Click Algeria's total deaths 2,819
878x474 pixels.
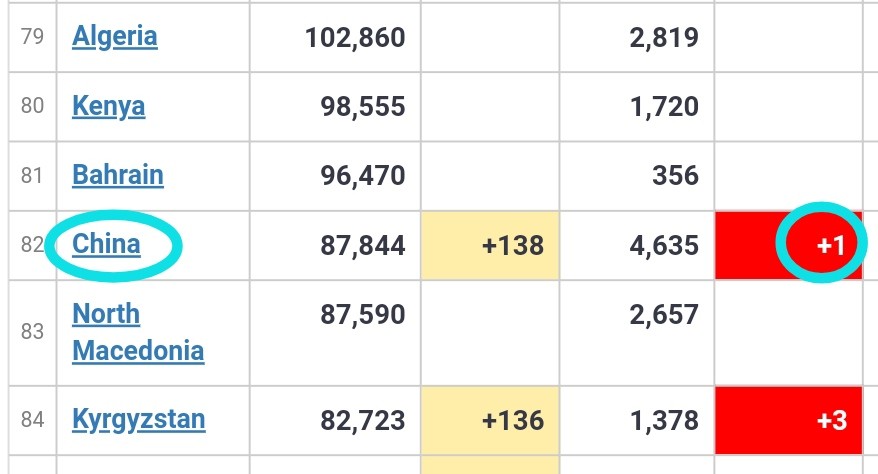664,37
